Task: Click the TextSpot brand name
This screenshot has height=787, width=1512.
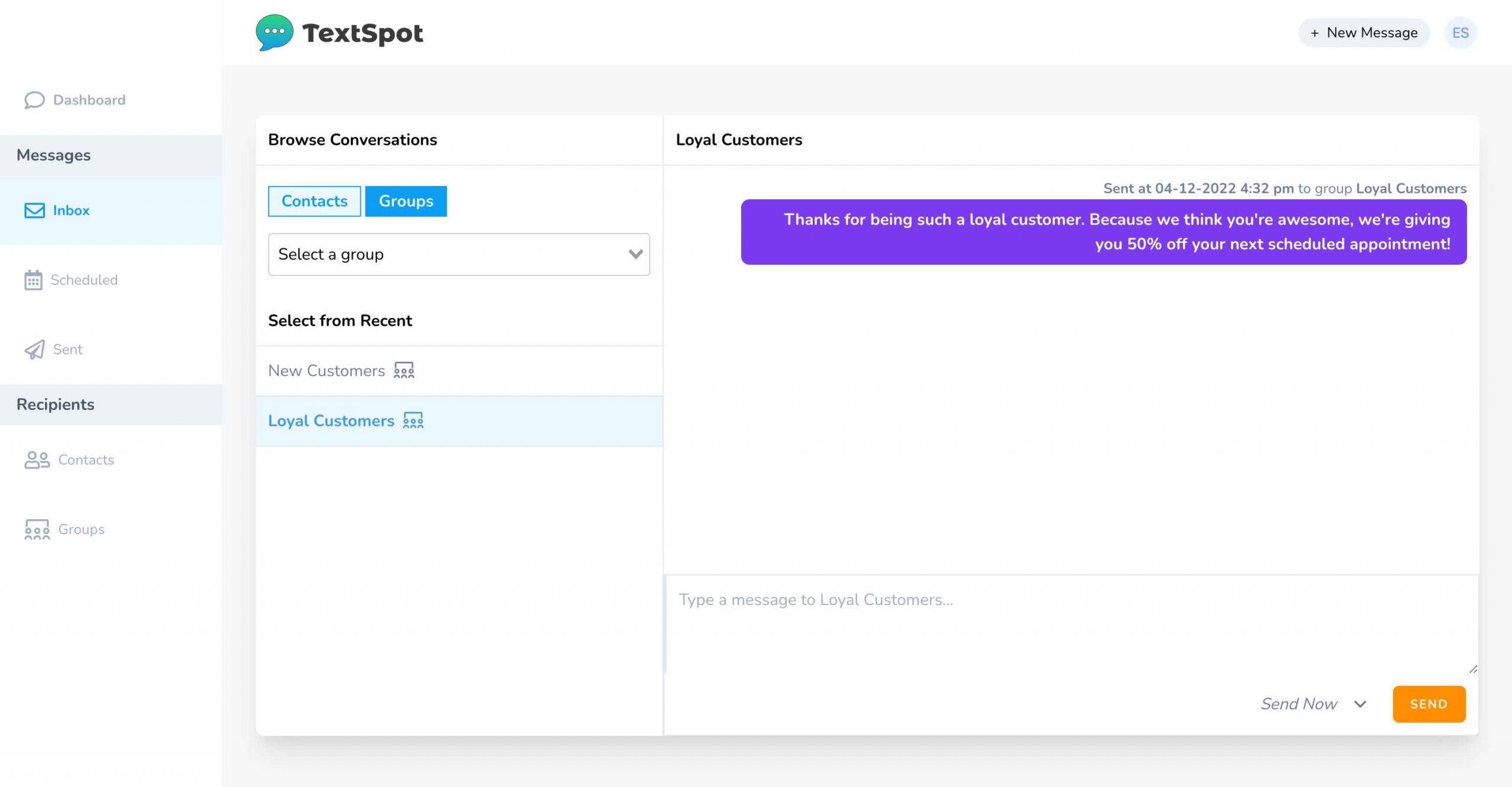Action: (x=363, y=33)
